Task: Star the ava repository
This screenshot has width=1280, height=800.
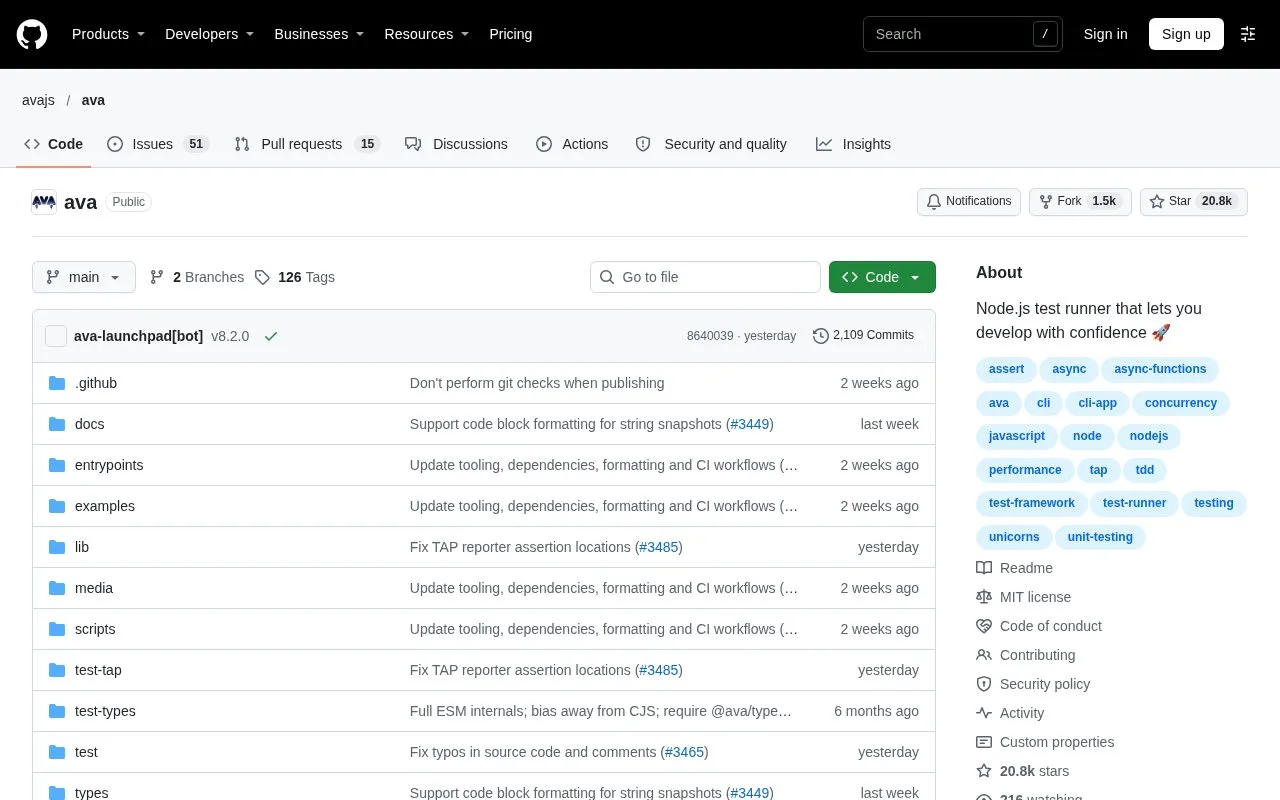Action: pos(1194,201)
